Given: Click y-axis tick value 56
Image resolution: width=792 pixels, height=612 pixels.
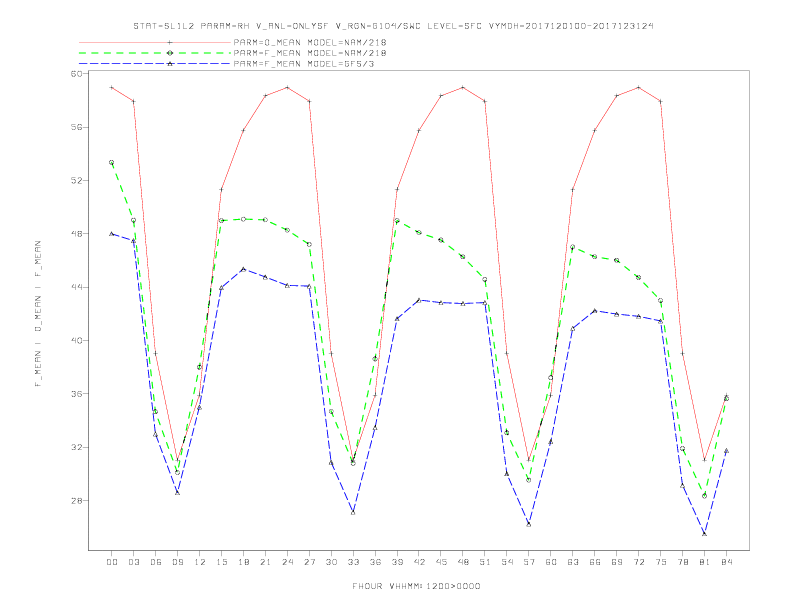Looking at the screenshot, I should pyautogui.click(x=76, y=127).
